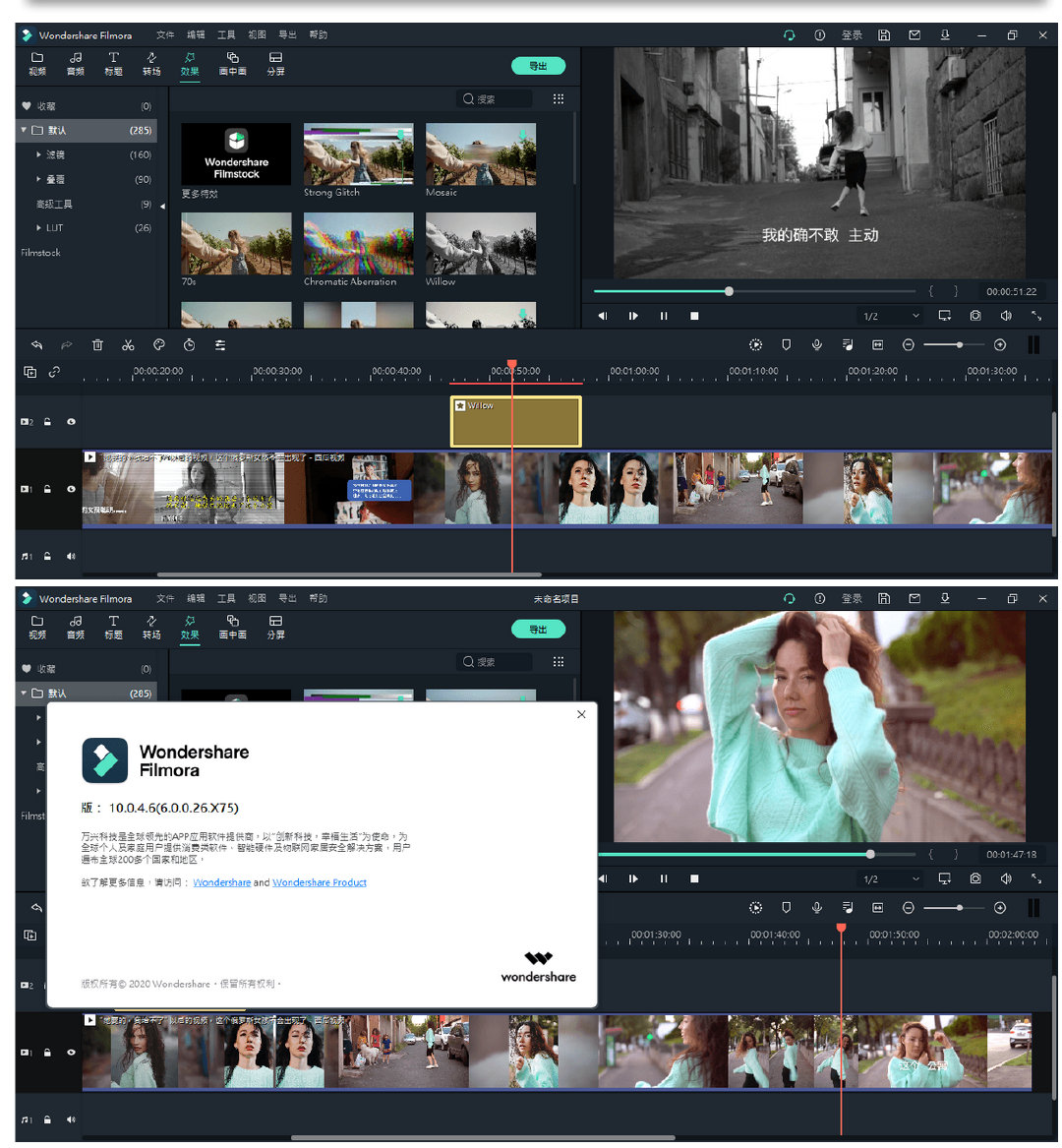
Task: Select the Willow effect clip on the timeline
Action: tap(516, 422)
